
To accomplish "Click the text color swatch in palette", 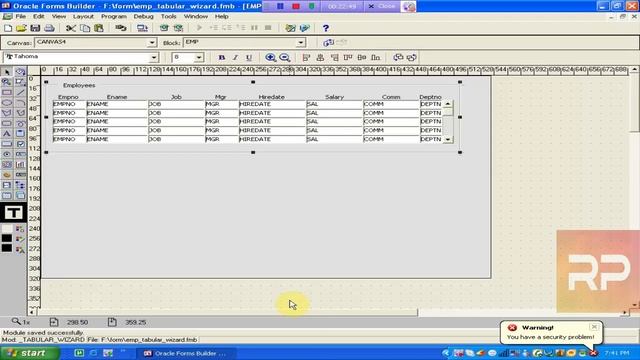I will (x=7, y=248).
